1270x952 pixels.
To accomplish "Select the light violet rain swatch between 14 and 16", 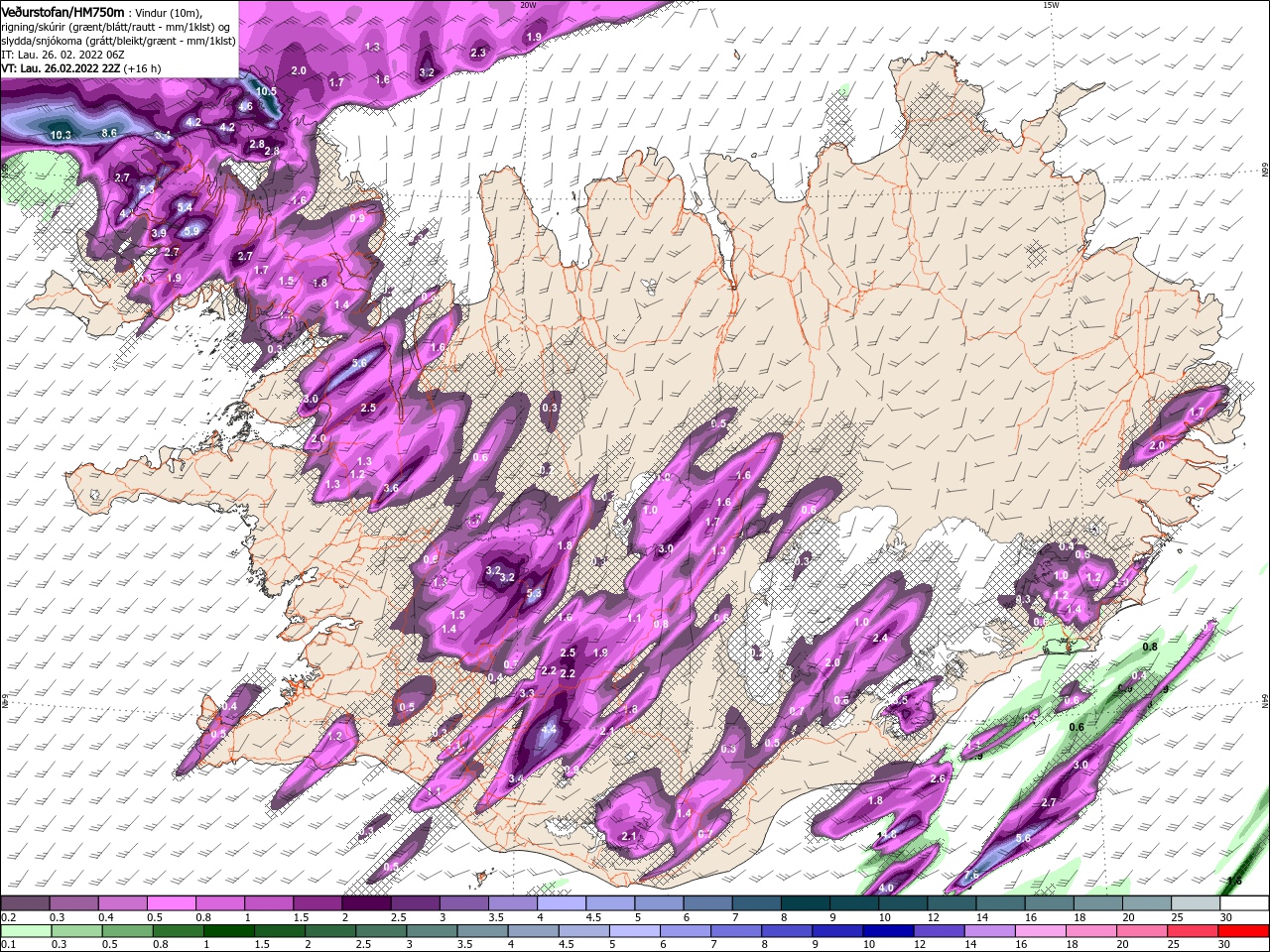I will tap(990, 930).
